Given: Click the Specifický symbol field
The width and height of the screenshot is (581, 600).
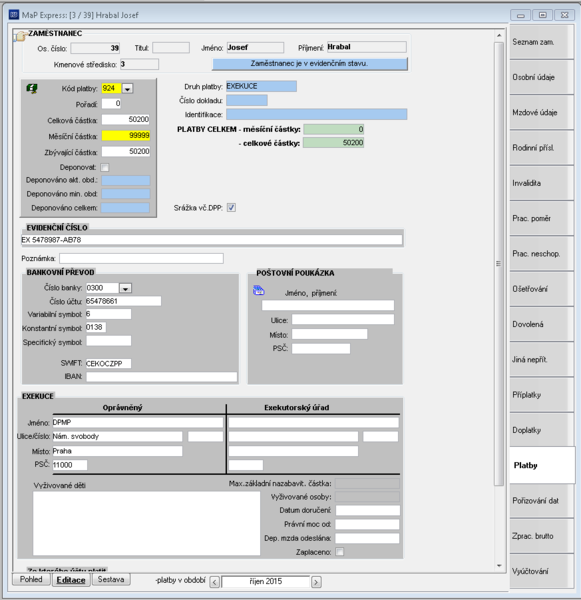Looking at the screenshot, I should (x=109, y=341).
